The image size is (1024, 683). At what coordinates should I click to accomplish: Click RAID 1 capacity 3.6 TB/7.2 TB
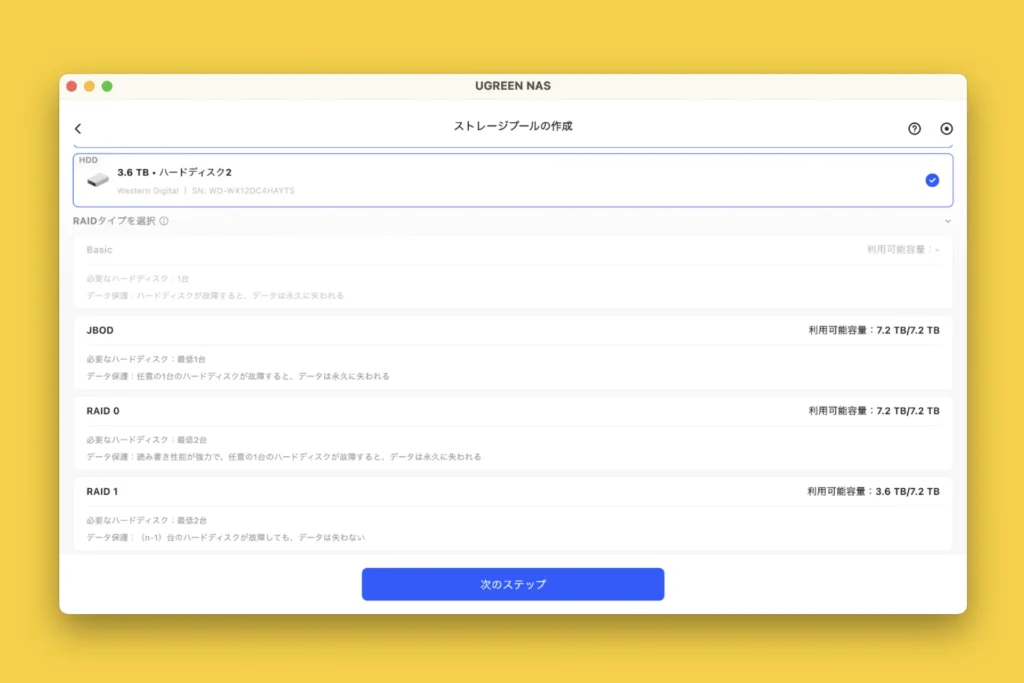coord(873,492)
